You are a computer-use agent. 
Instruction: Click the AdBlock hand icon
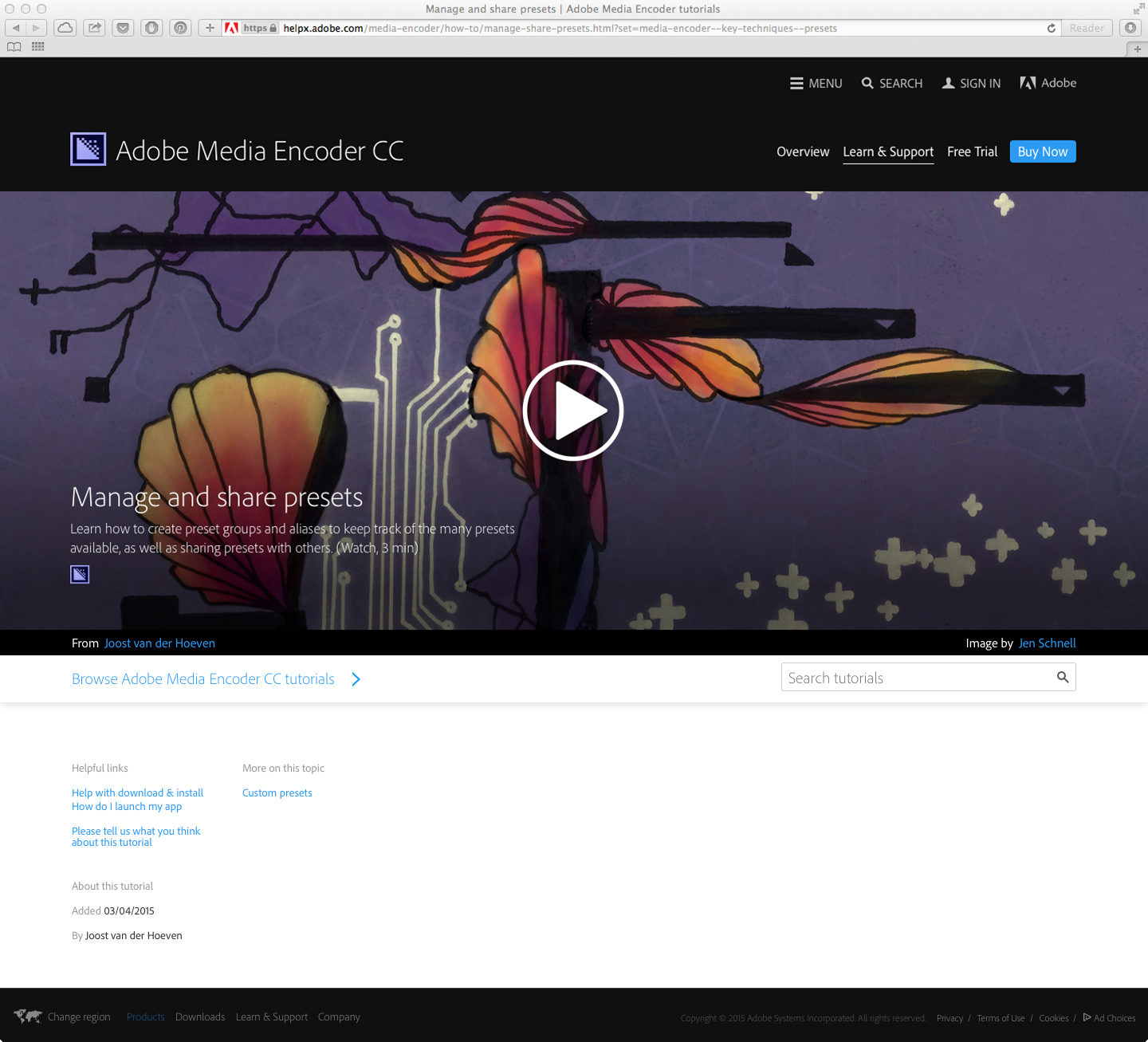click(151, 28)
